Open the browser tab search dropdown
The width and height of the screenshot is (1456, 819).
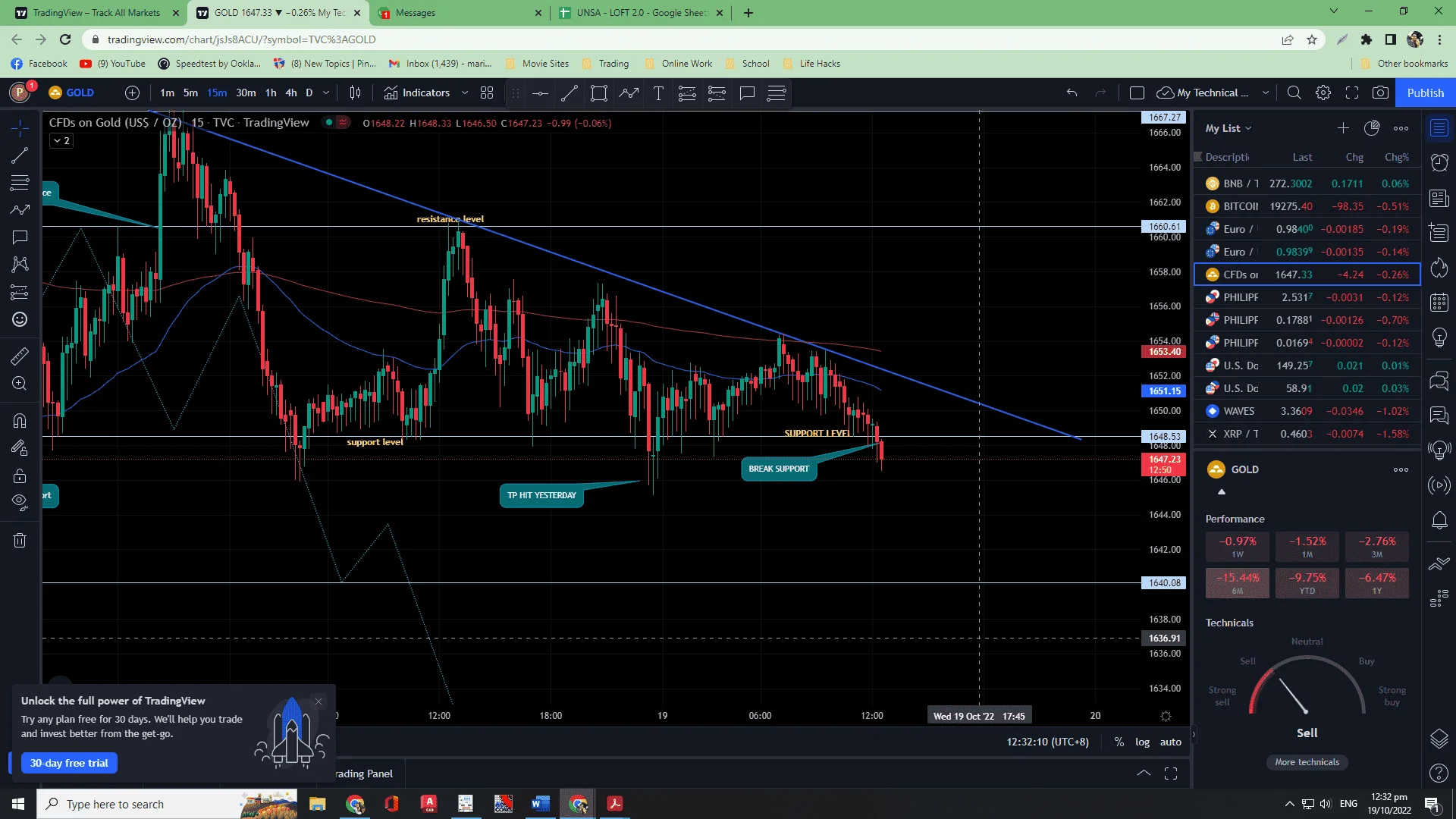click(x=1334, y=11)
